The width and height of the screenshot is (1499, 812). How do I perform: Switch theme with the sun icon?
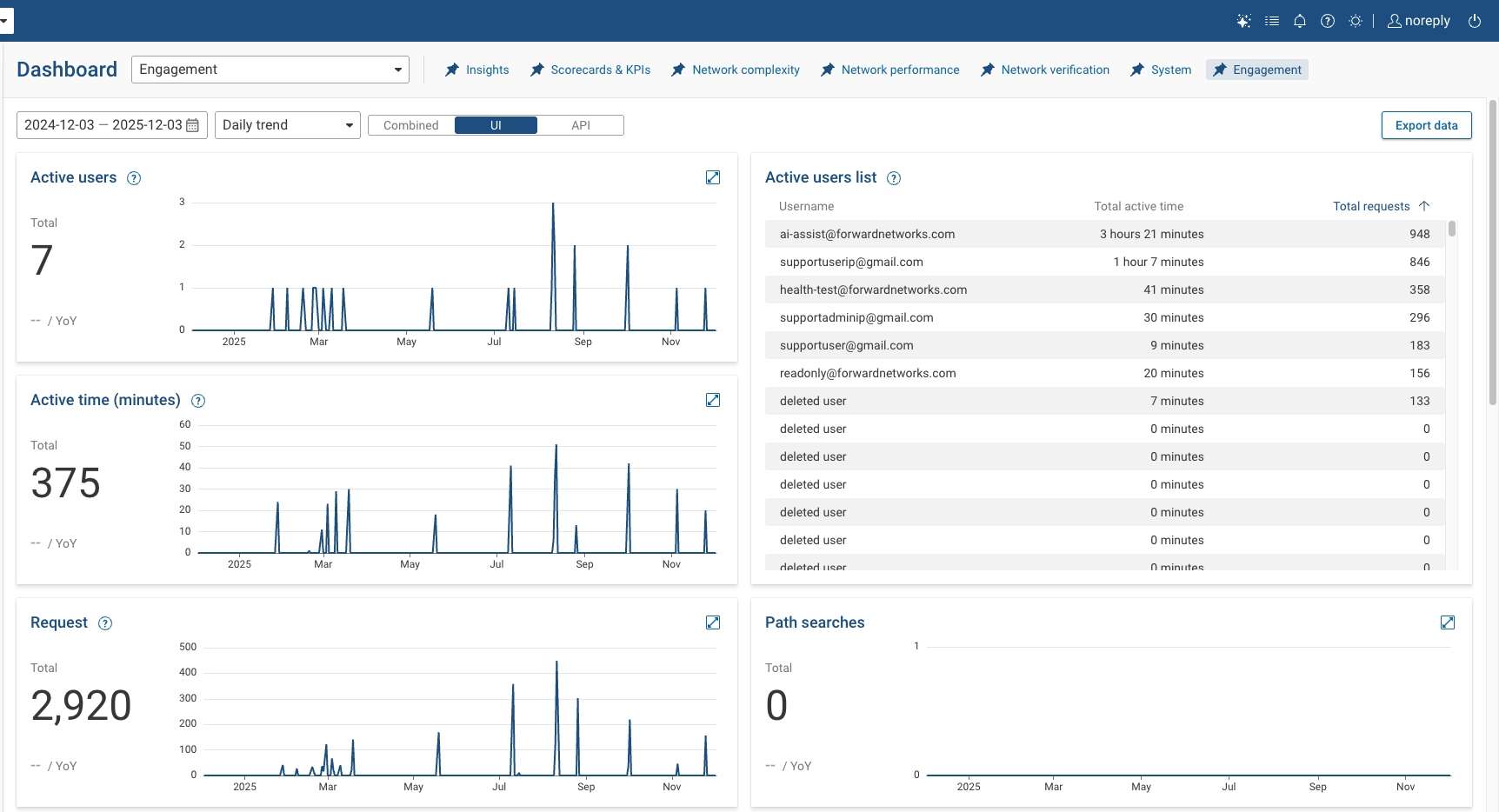tap(1356, 20)
